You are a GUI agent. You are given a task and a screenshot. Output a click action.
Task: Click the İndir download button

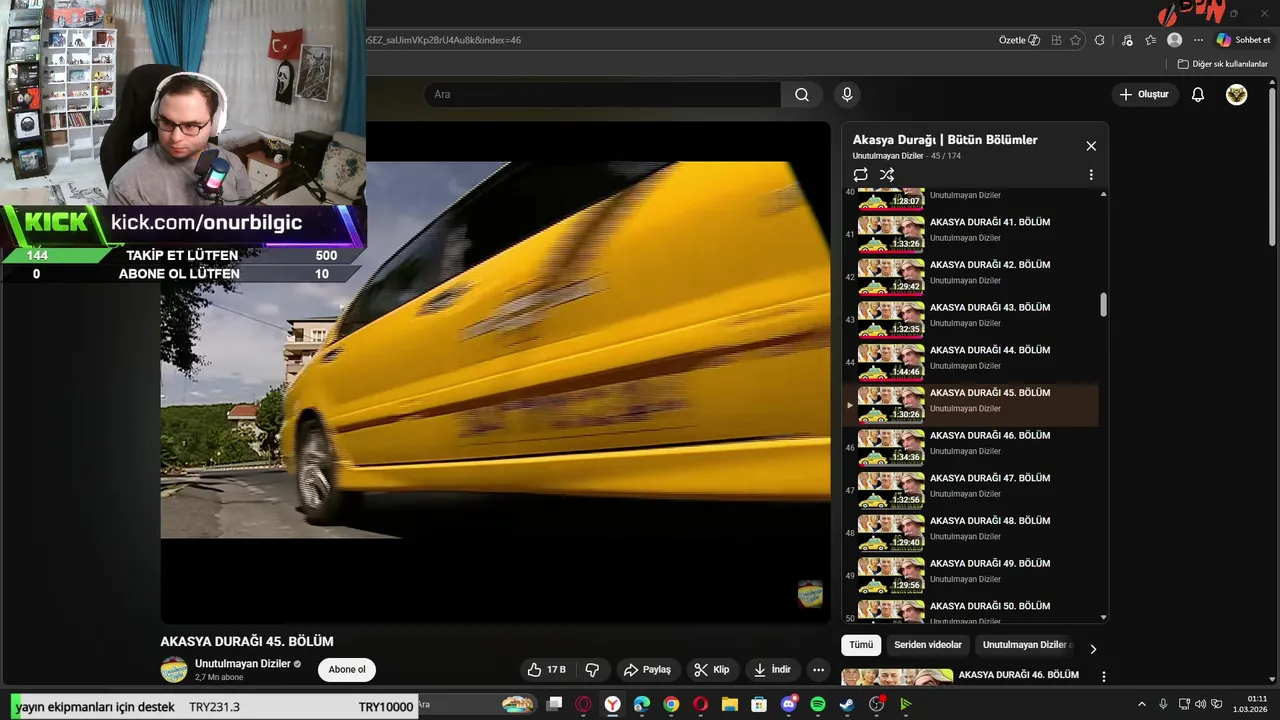click(772, 670)
